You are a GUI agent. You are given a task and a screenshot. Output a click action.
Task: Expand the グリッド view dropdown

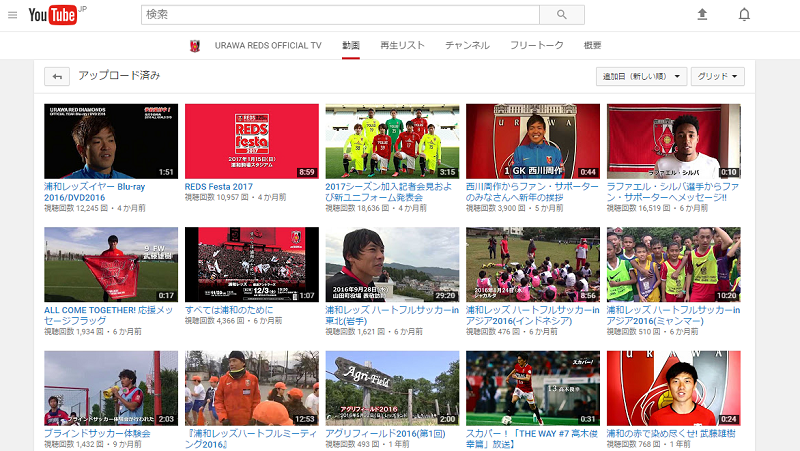(x=718, y=76)
